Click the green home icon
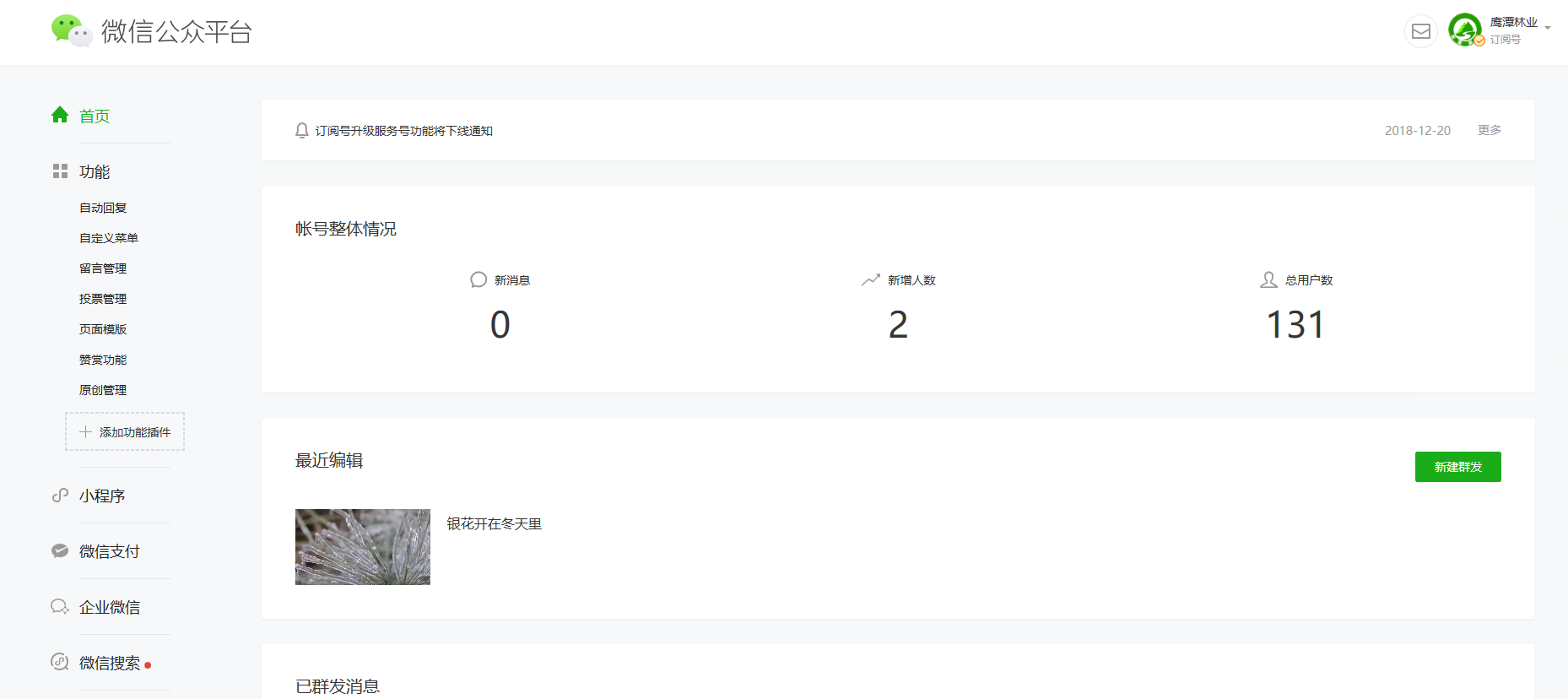Viewport: 1568px width, 699px height. coord(60,115)
